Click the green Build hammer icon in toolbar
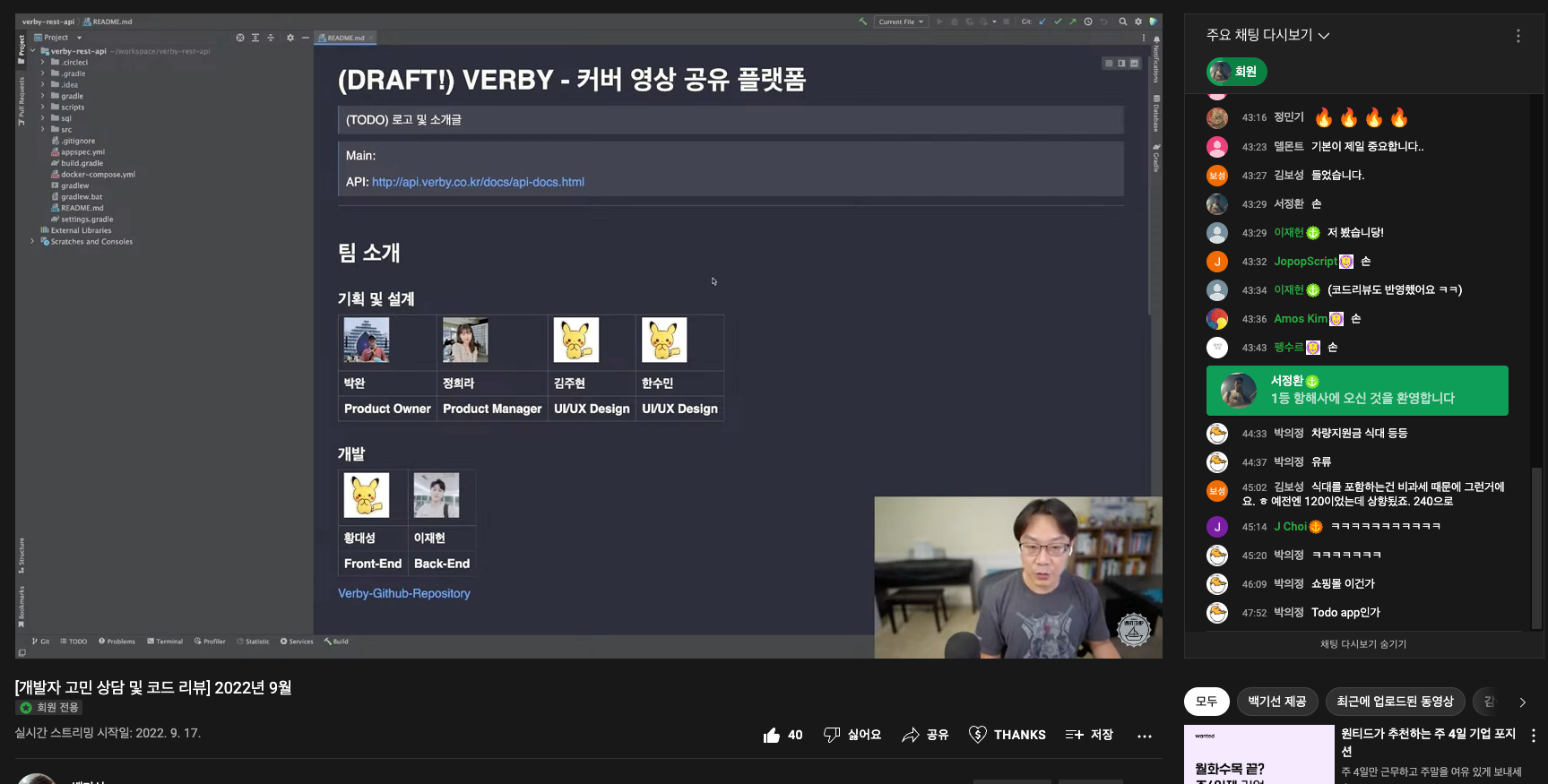This screenshot has height=784, width=1548. (x=862, y=22)
